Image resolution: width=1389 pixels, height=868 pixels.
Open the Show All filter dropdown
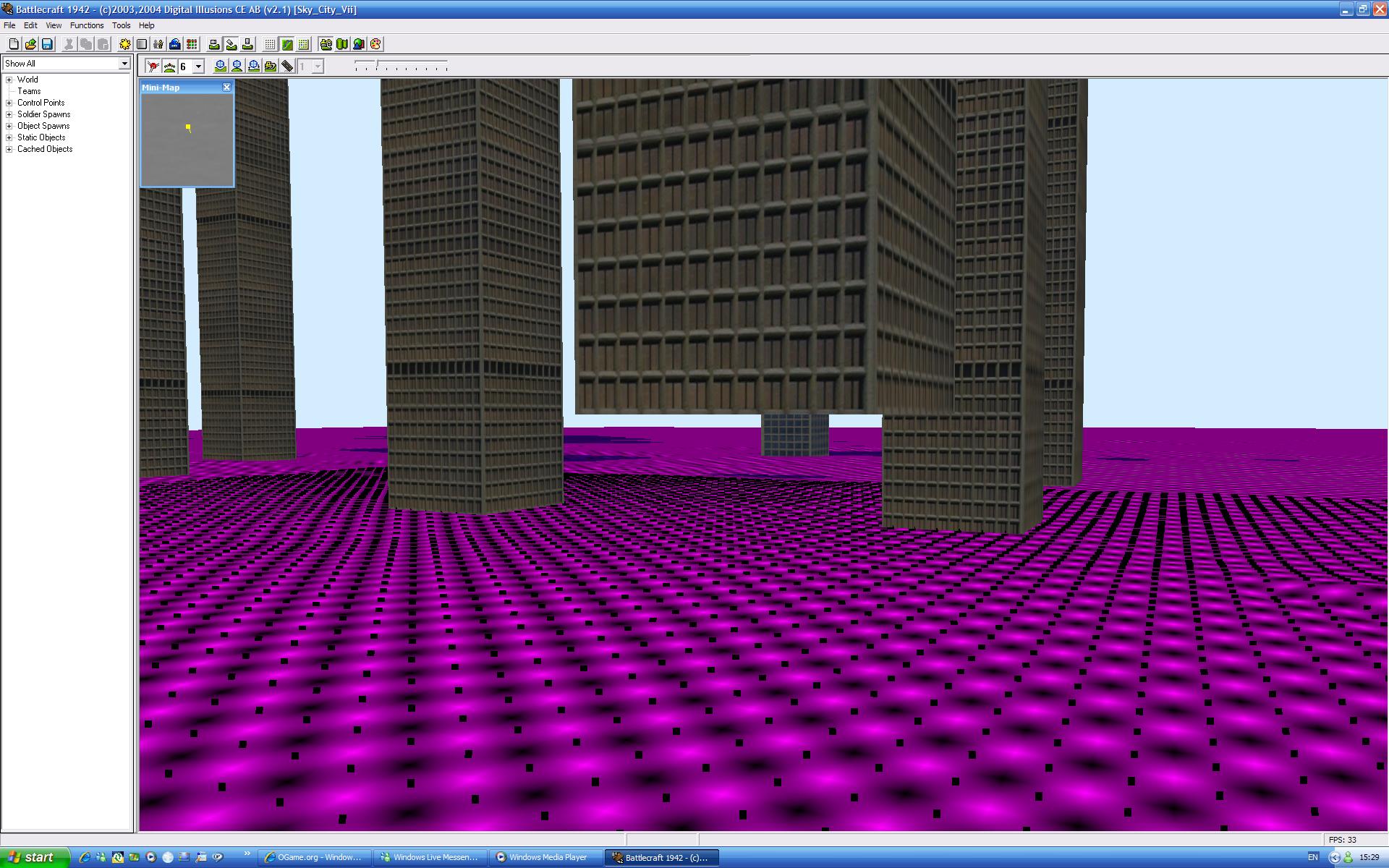(124, 64)
